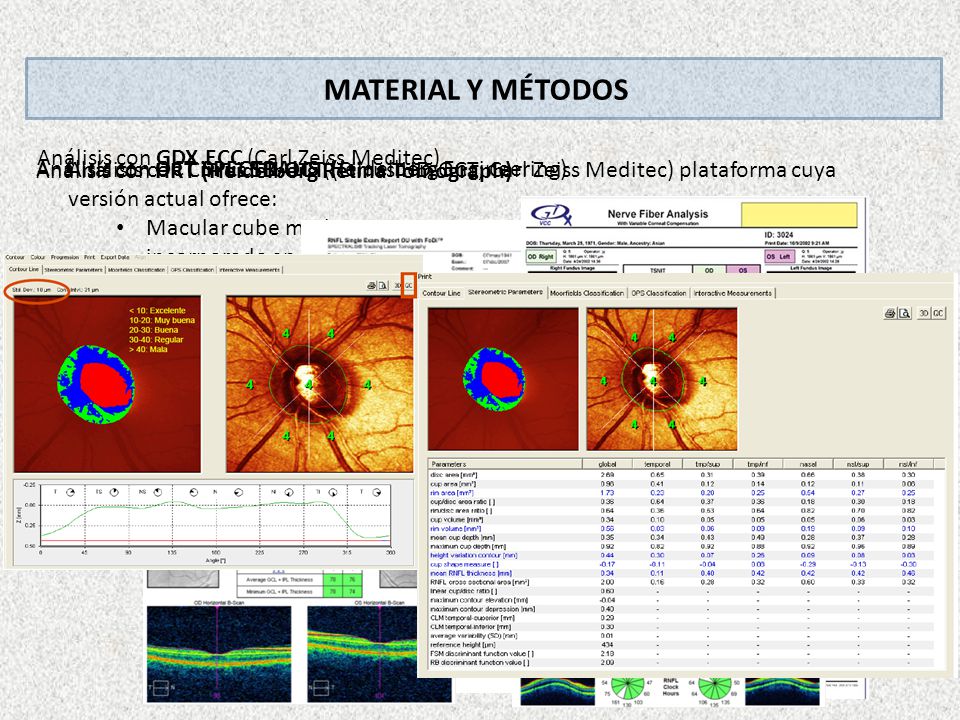Screen dimensions: 960x720
Task: Click print preview icon in left window
Action: tap(383, 286)
